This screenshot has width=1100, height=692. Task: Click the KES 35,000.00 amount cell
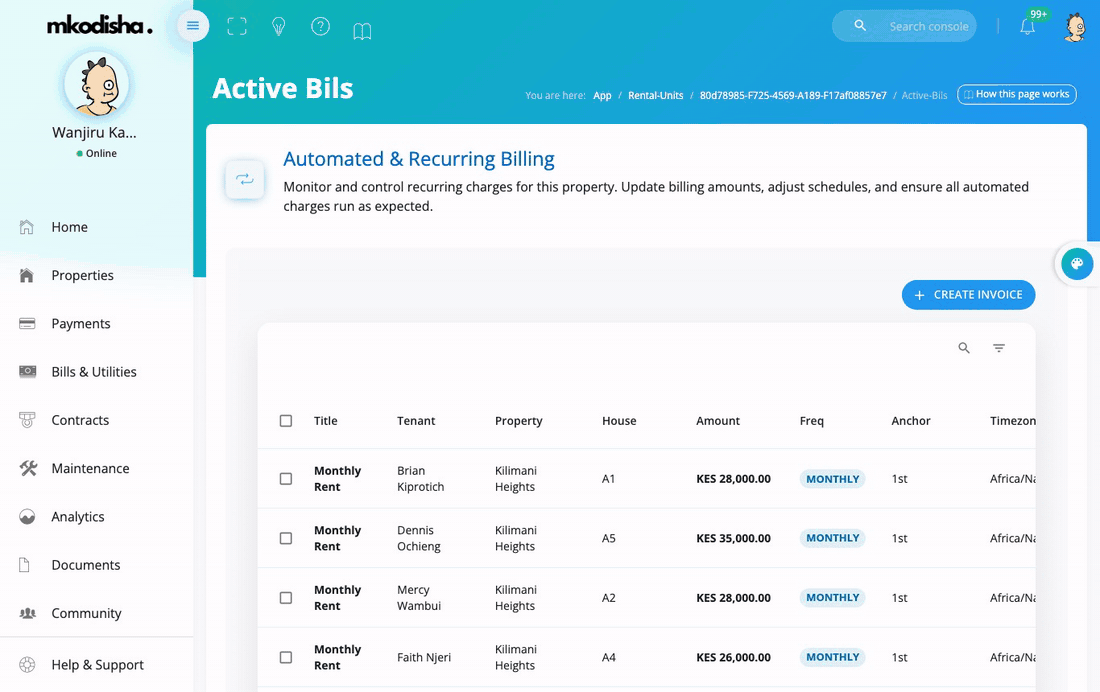point(733,538)
